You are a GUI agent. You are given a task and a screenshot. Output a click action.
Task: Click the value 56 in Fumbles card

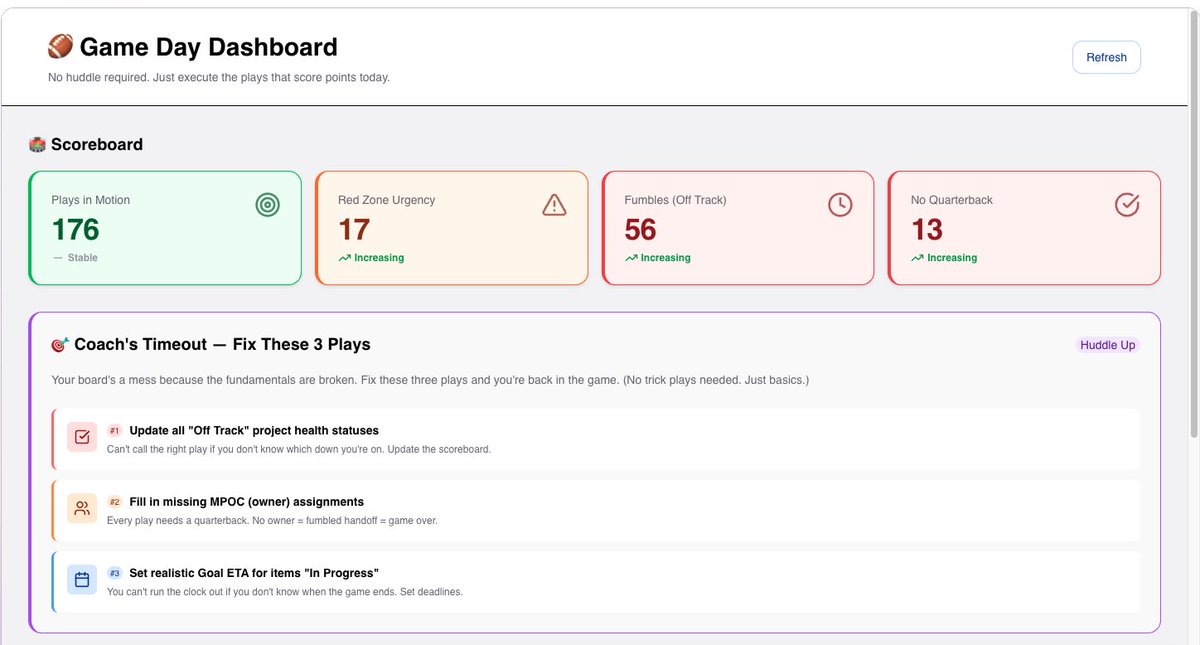pos(641,230)
